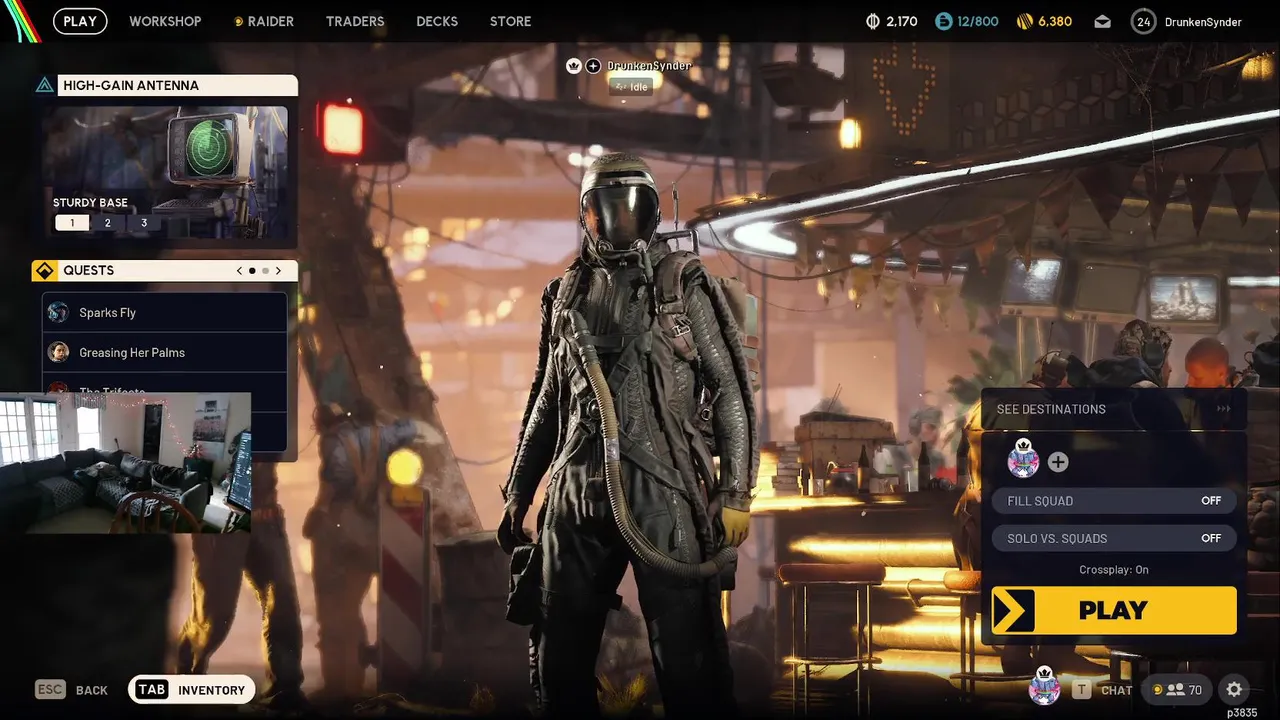
Task: Click the yellow chevron on the PLAY button
Action: (1013, 610)
